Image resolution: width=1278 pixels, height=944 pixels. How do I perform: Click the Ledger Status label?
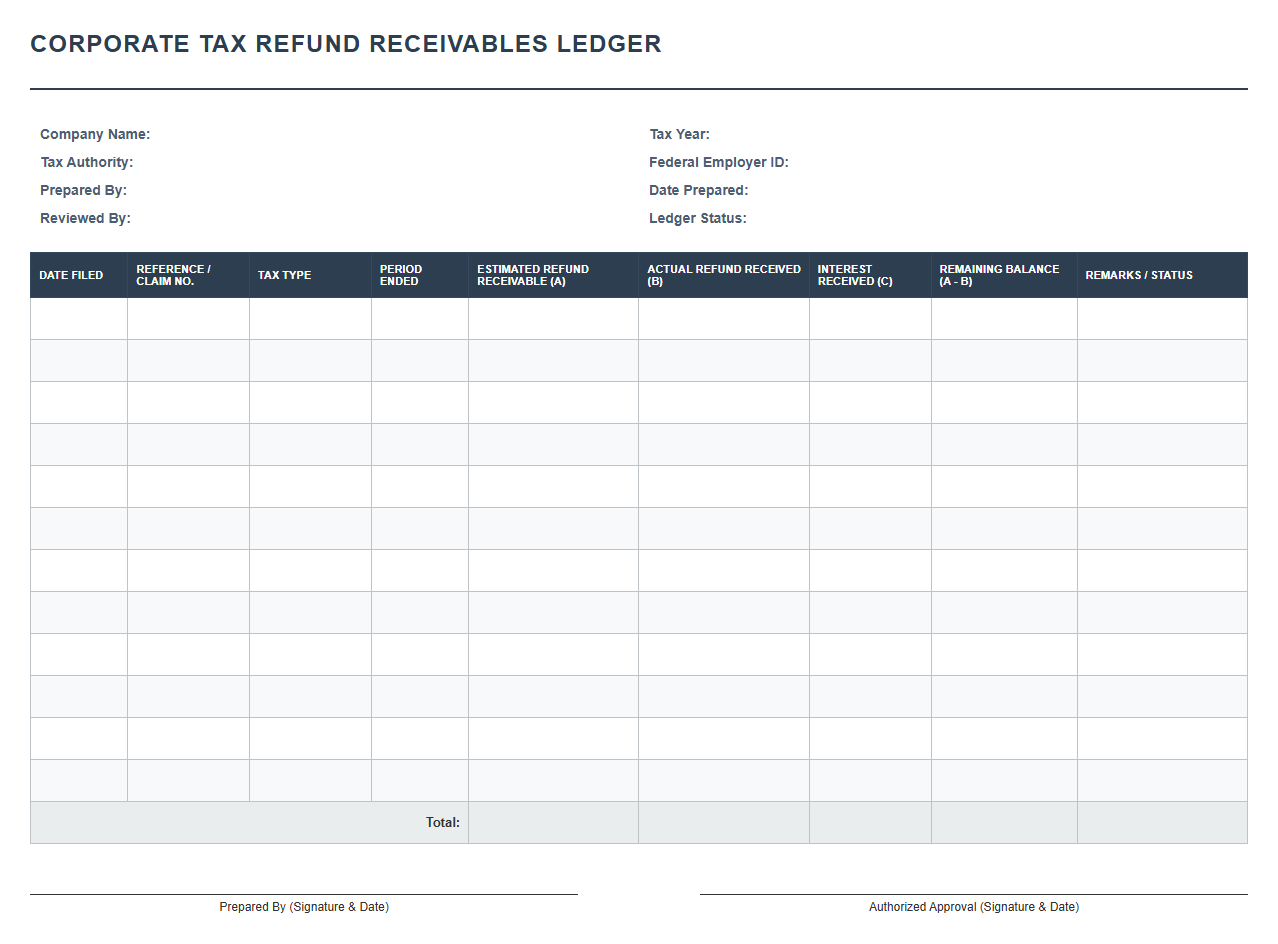click(x=698, y=218)
